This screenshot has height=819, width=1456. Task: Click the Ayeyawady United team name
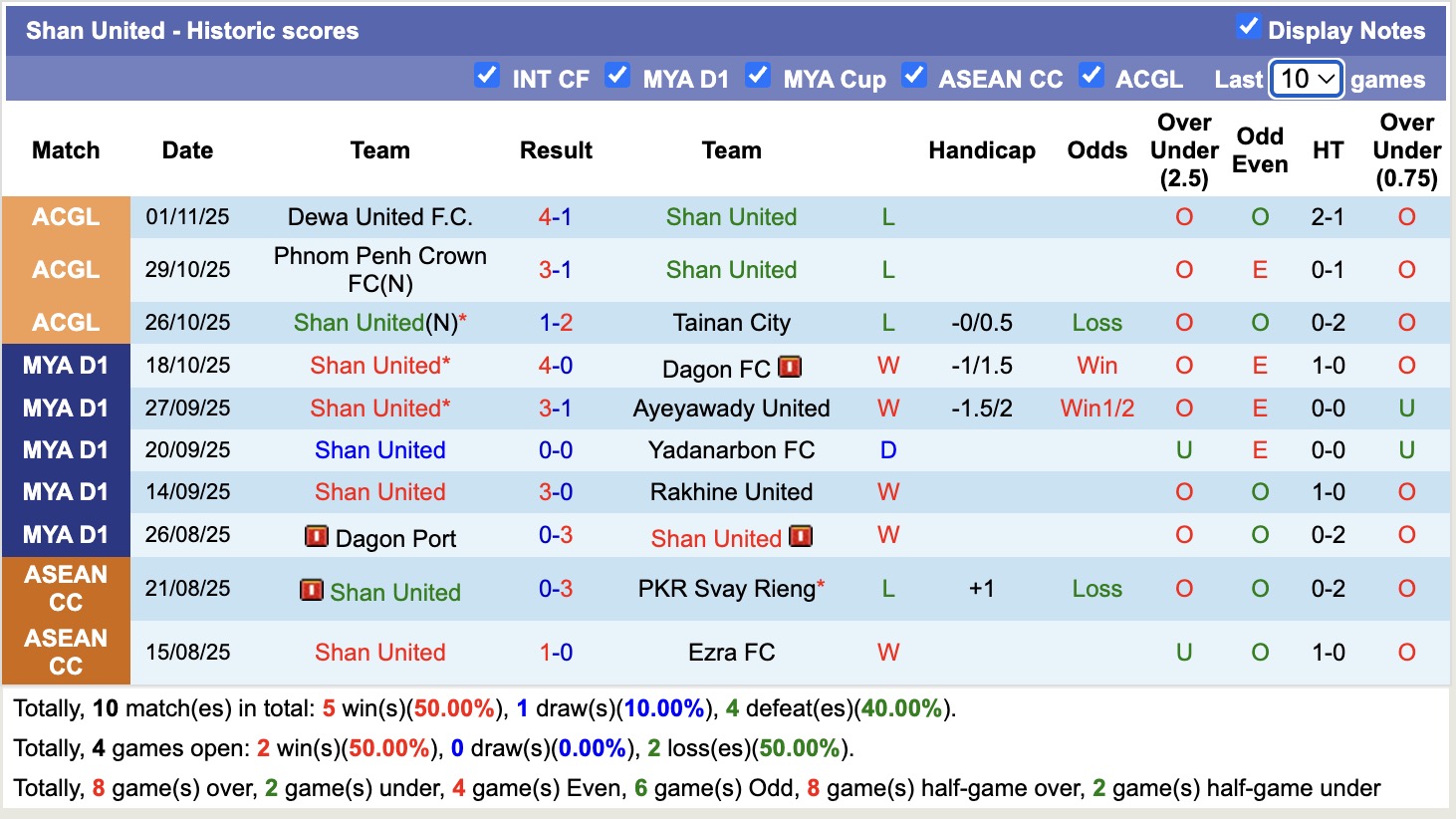[x=731, y=408]
